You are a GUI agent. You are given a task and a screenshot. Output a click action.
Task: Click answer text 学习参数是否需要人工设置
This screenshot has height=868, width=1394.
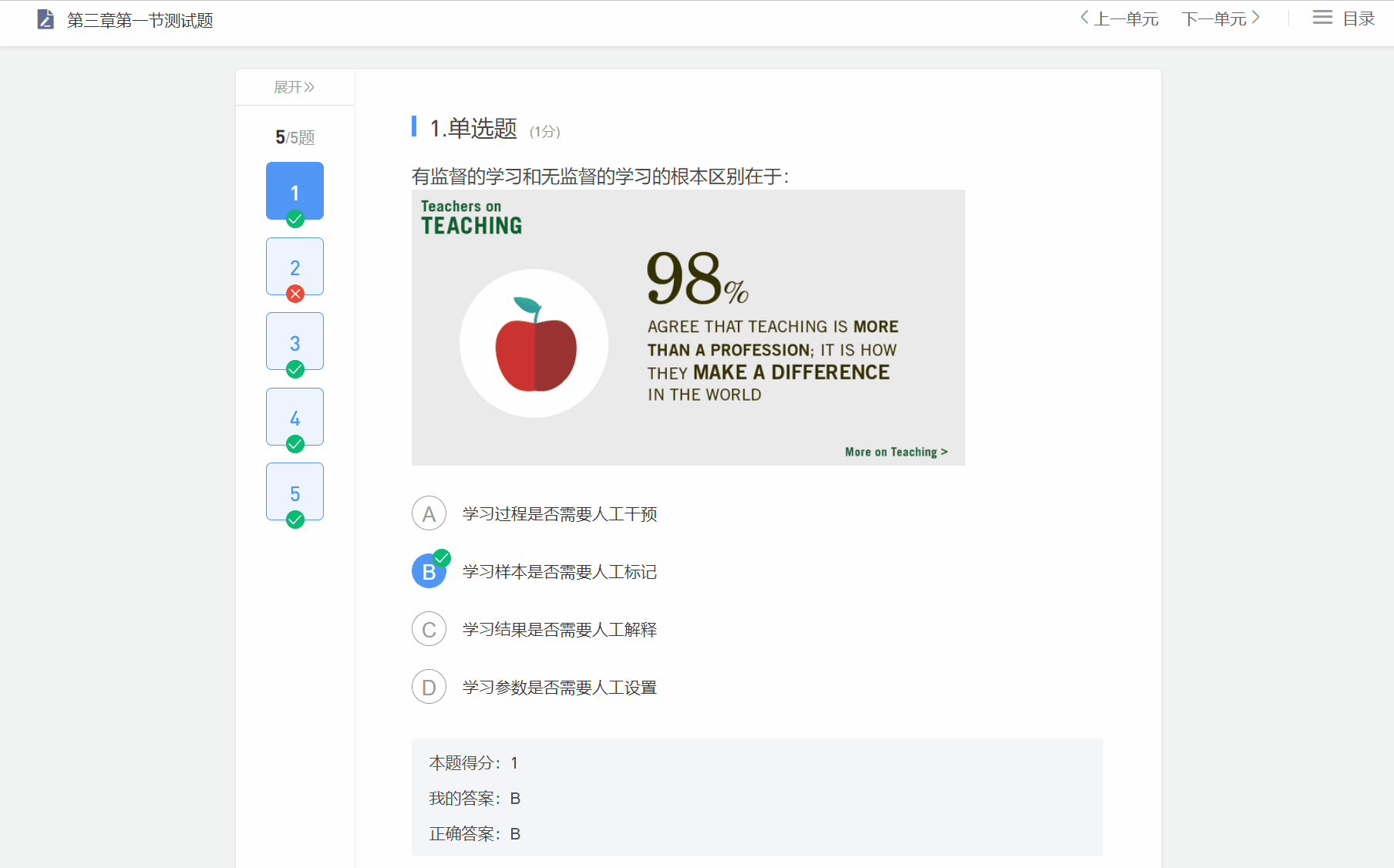(x=560, y=688)
